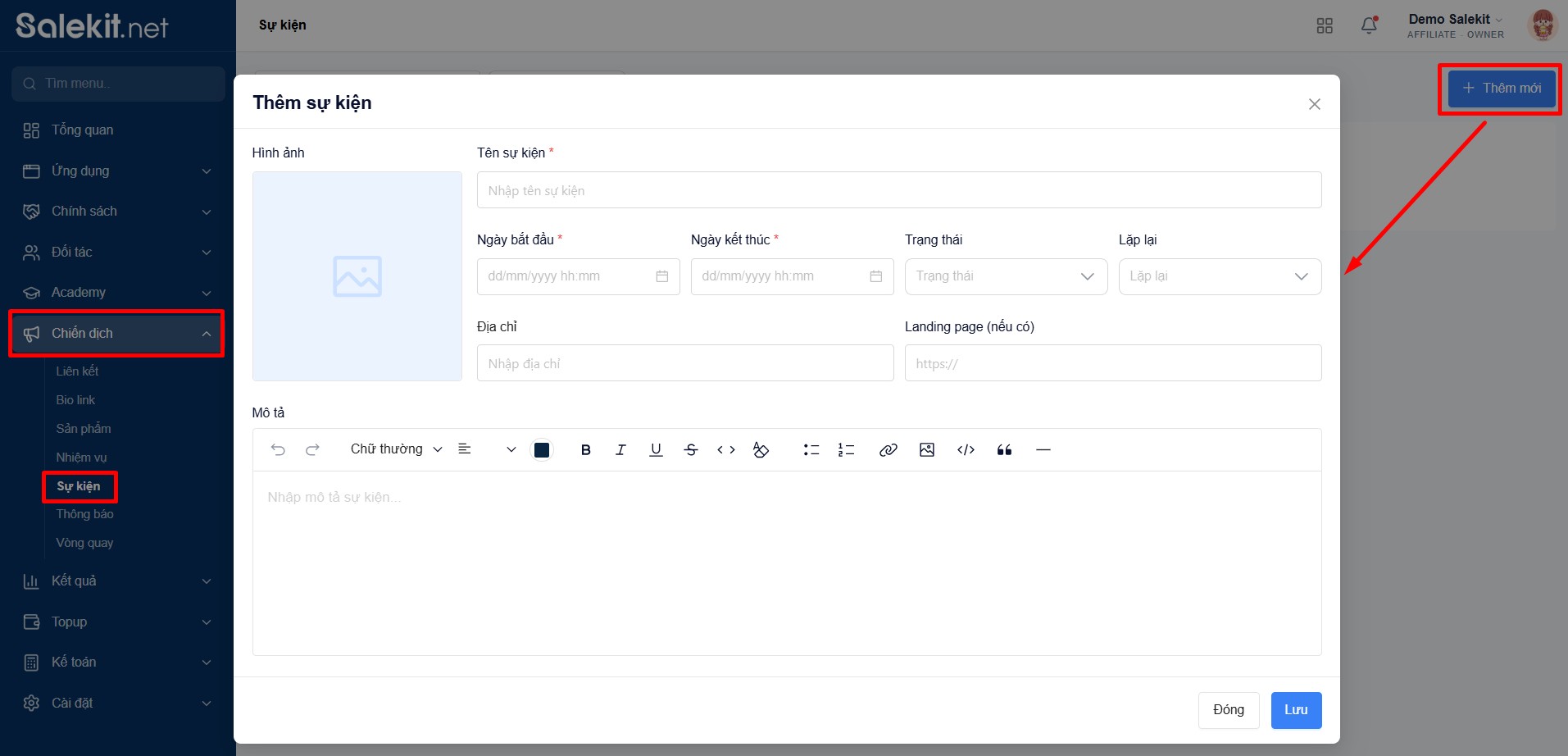Clear text formatting with eraser icon
The image size is (1568, 756).
click(761, 449)
